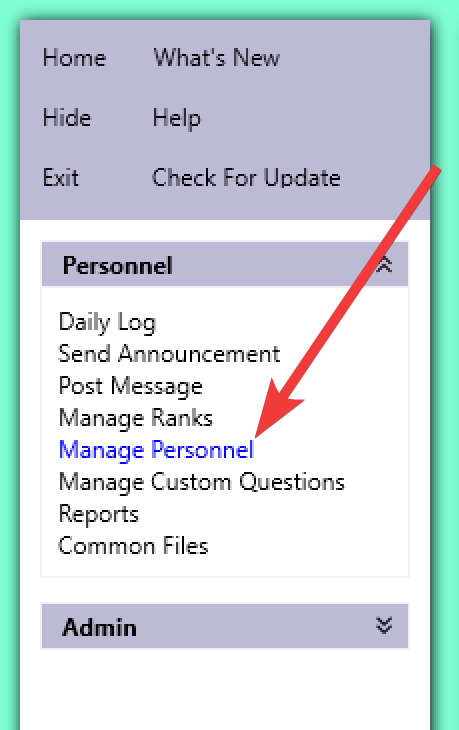Open Manage Custom Questions
The width and height of the screenshot is (459, 730).
pyautogui.click(x=202, y=482)
